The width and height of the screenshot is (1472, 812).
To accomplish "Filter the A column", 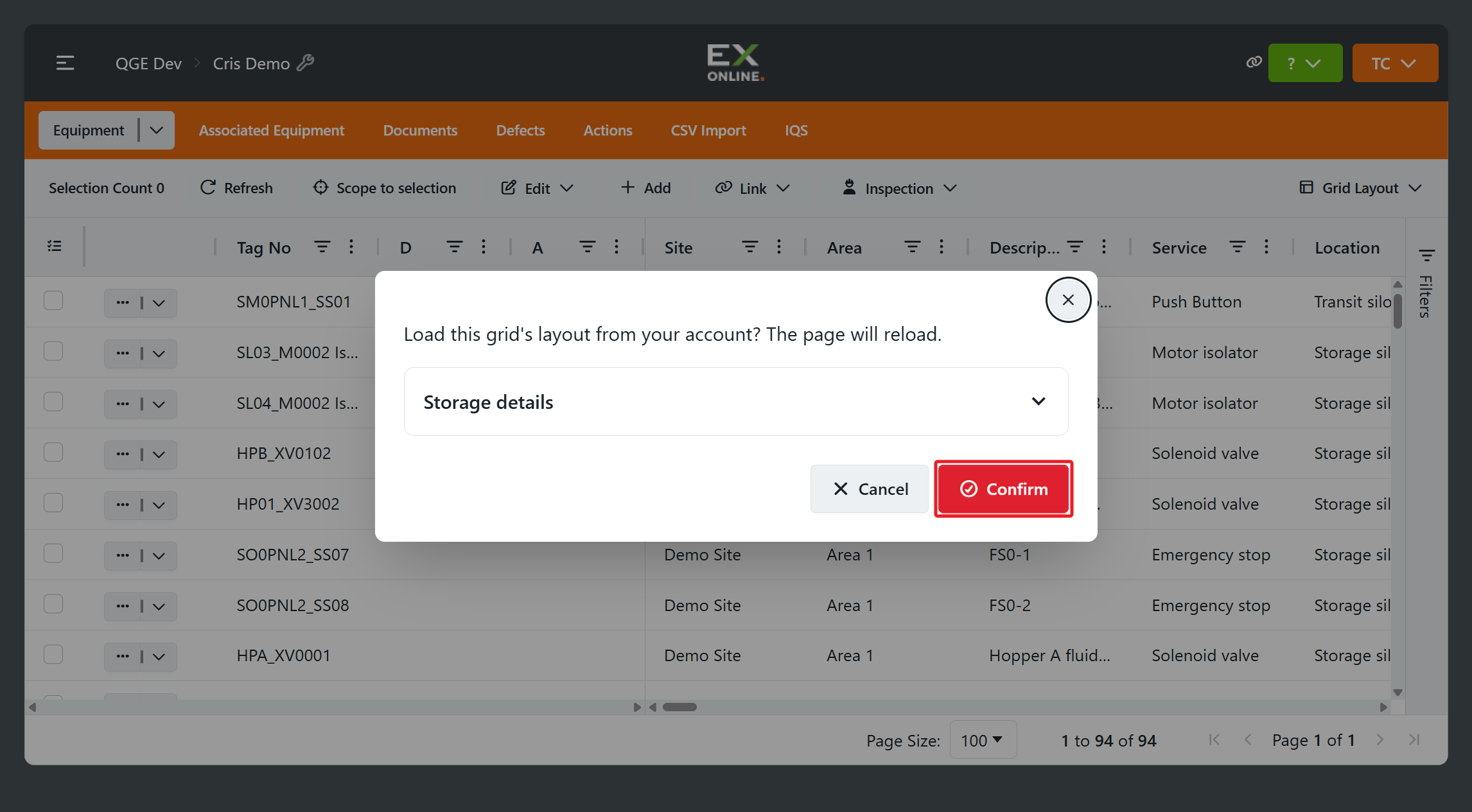I will [x=587, y=246].
